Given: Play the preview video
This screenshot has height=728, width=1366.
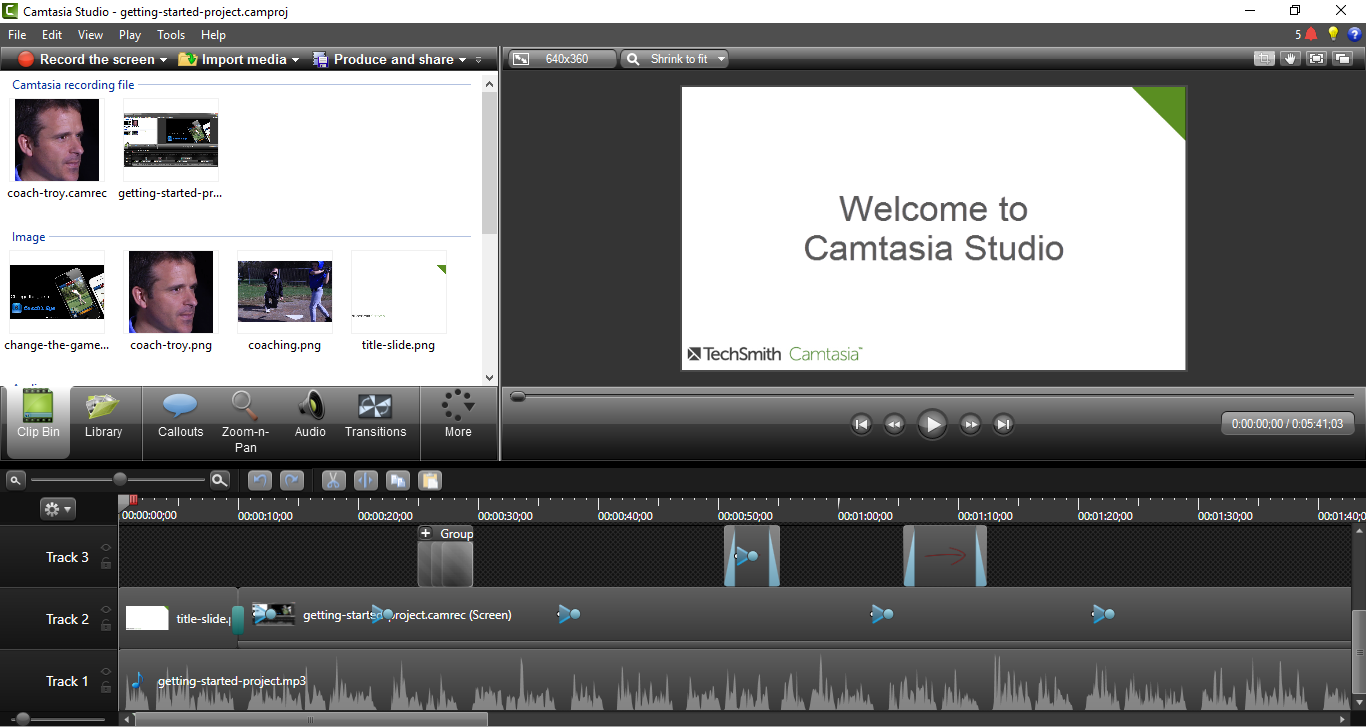Looking at the screenshot, I should point(932,424).
